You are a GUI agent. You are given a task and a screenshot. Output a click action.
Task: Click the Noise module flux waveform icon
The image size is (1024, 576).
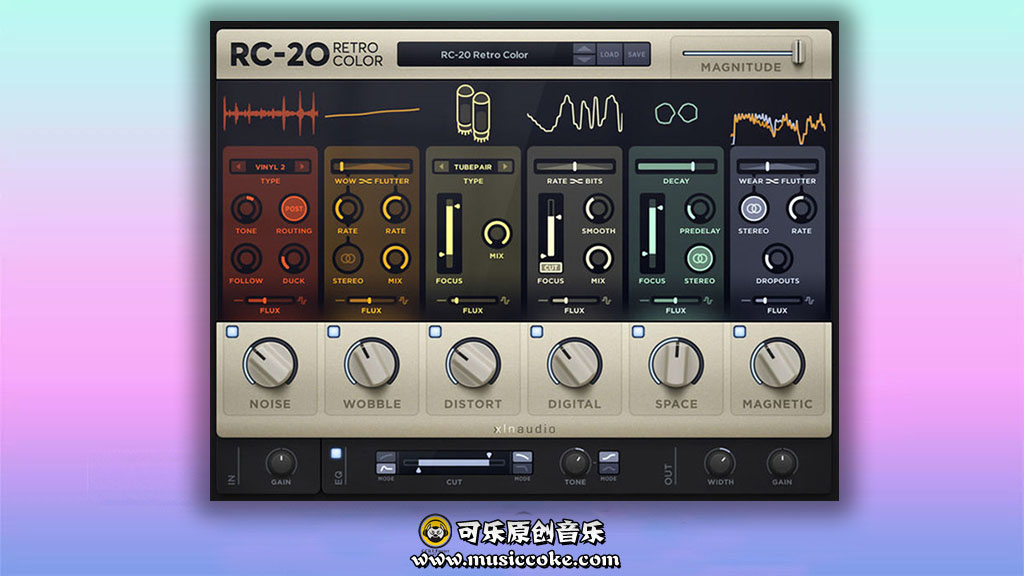click(302, 301)
